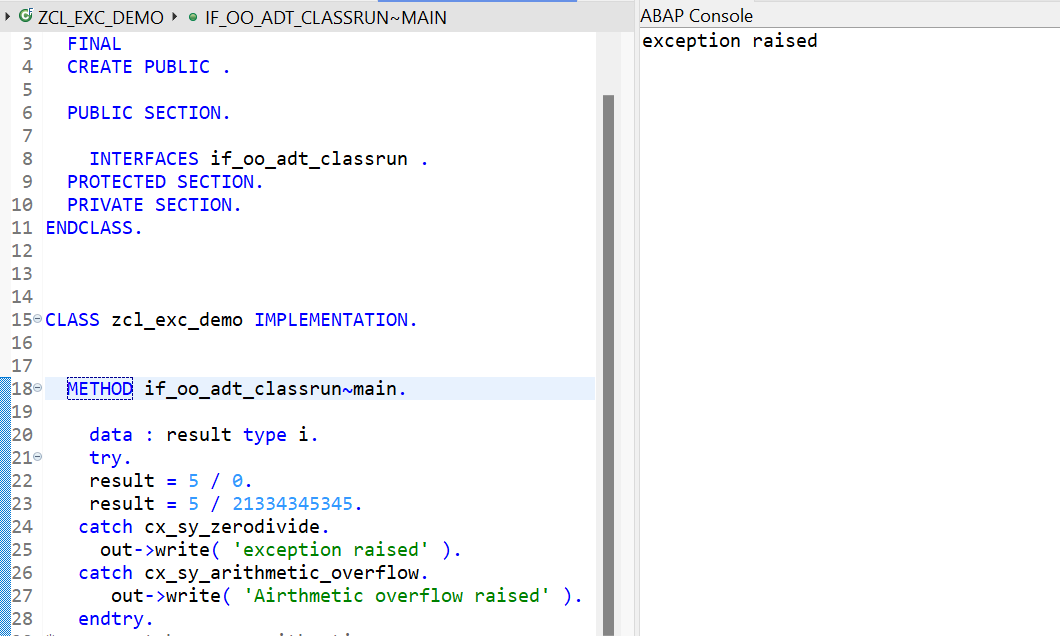
Task: Click the green method icon in the breadcrumb
Action: tap(192, 17)
